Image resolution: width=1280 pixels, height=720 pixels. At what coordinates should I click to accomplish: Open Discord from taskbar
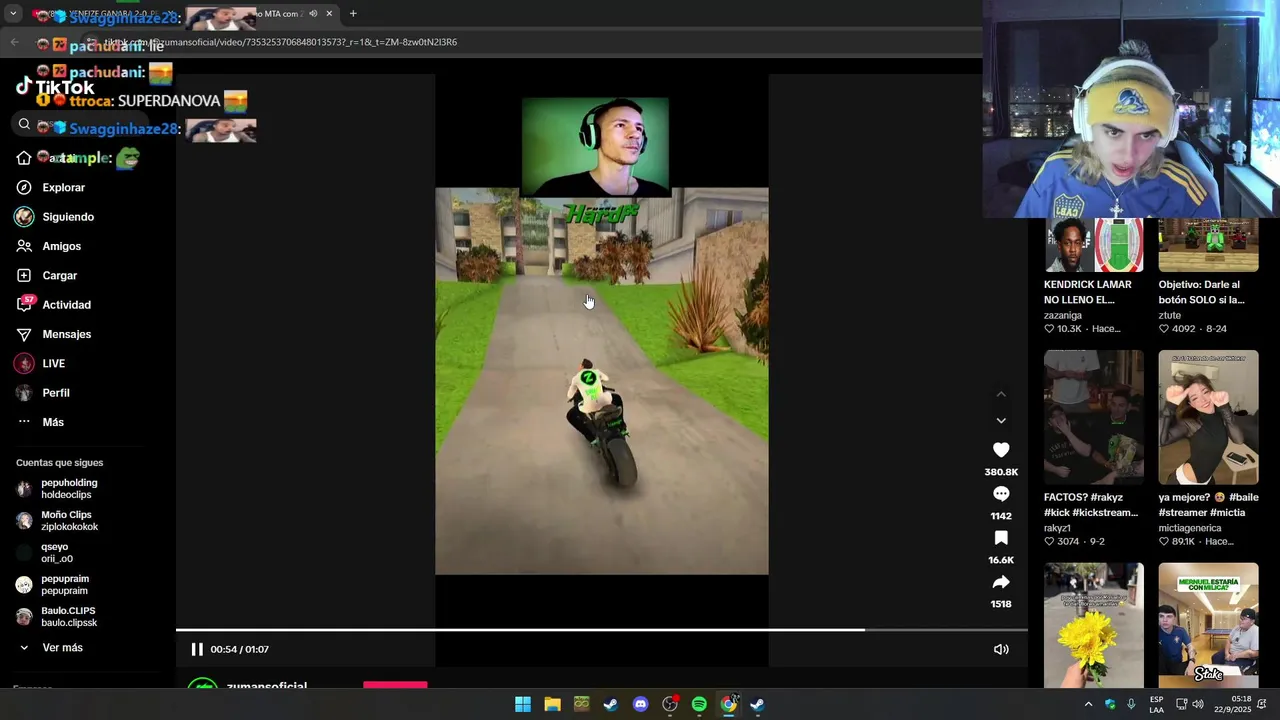641,704
